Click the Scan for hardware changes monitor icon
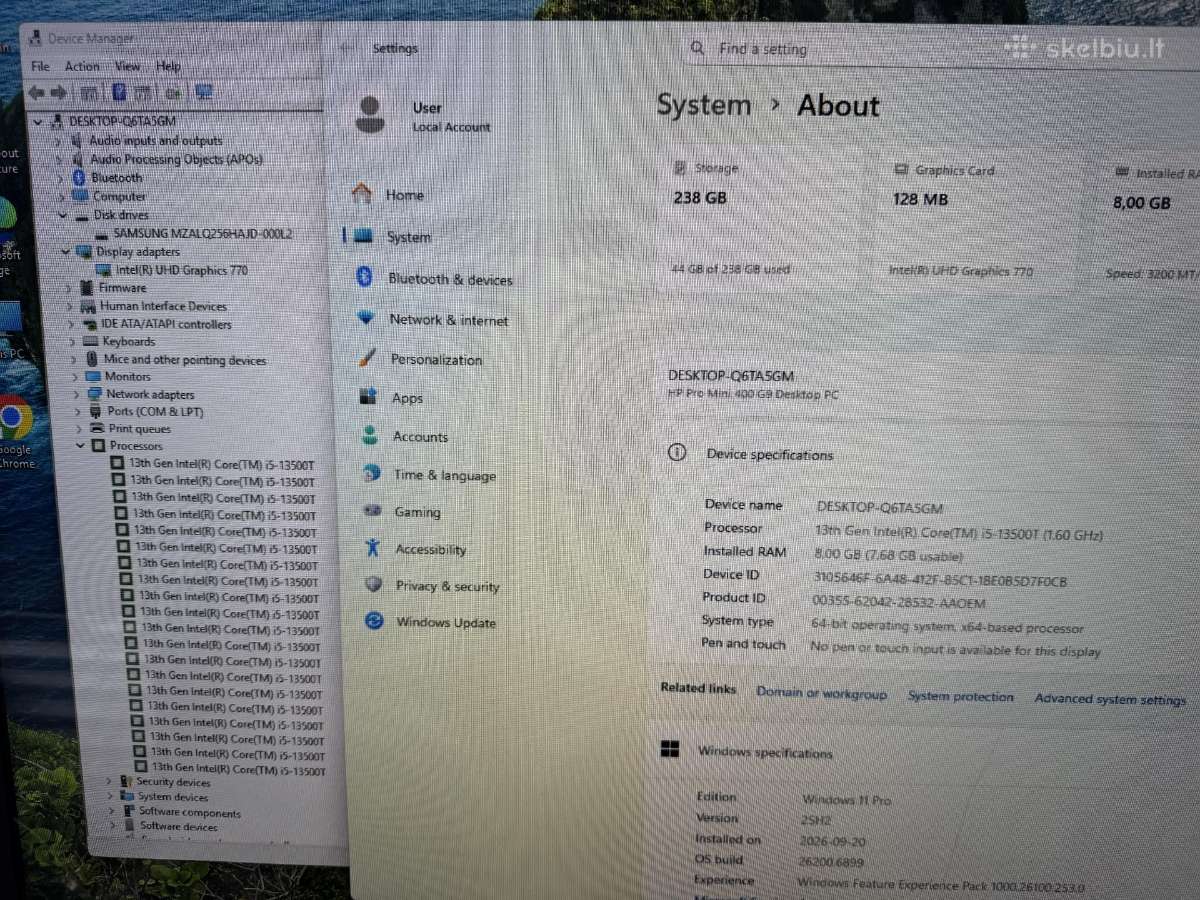The height and width of the screenshot is (900, 1200). [x=204, y=92]
